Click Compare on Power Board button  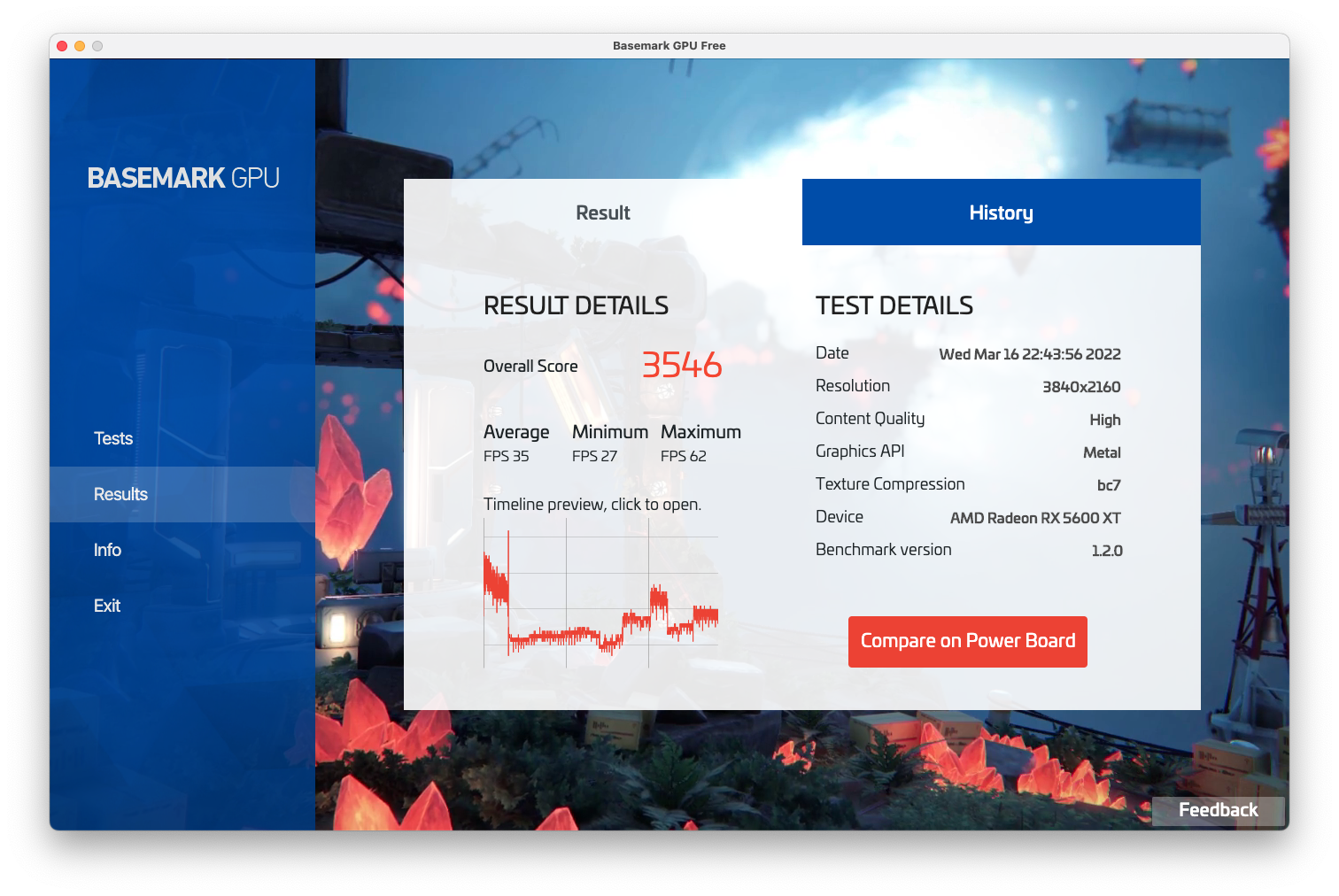(x=967, y=641)
